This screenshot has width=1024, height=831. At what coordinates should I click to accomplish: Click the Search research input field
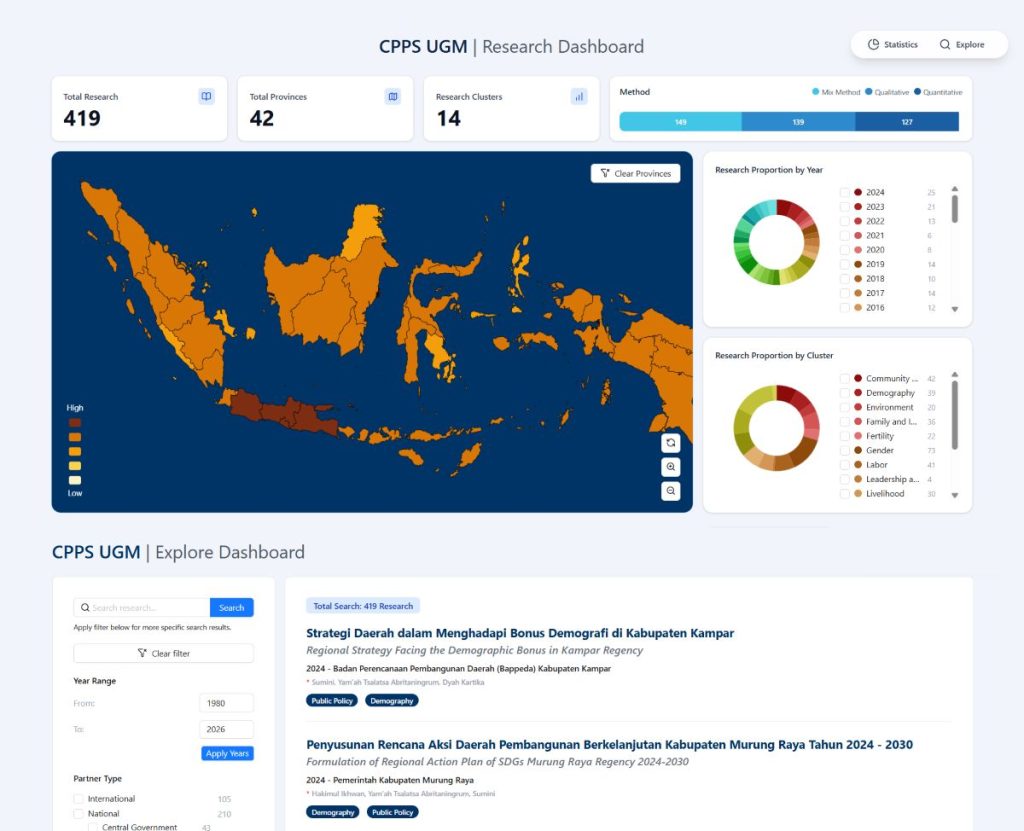(148, 608)
